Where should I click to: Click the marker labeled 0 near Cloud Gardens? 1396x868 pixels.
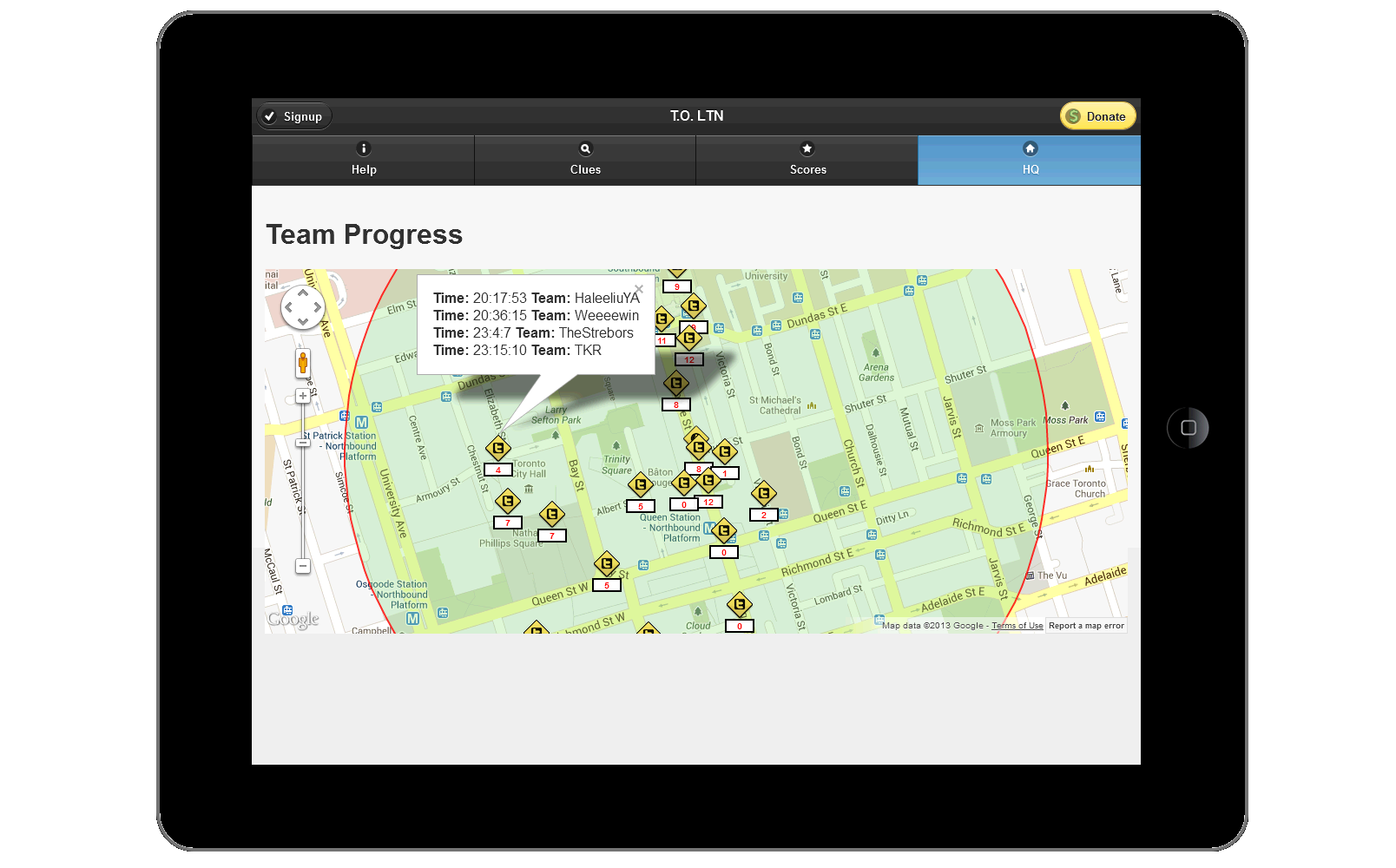[739, 604]
